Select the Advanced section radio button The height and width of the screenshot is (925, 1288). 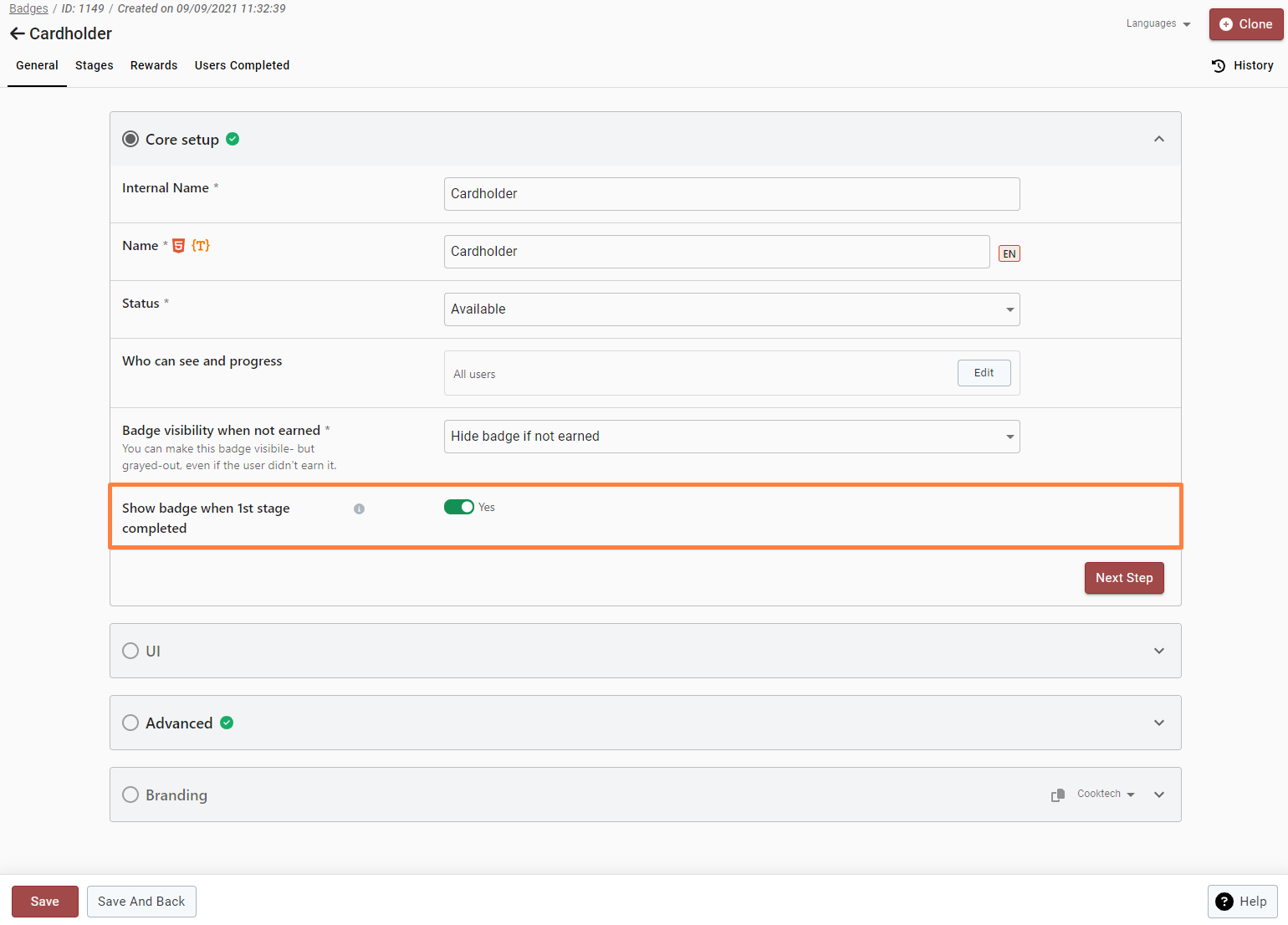coord(130,723)
